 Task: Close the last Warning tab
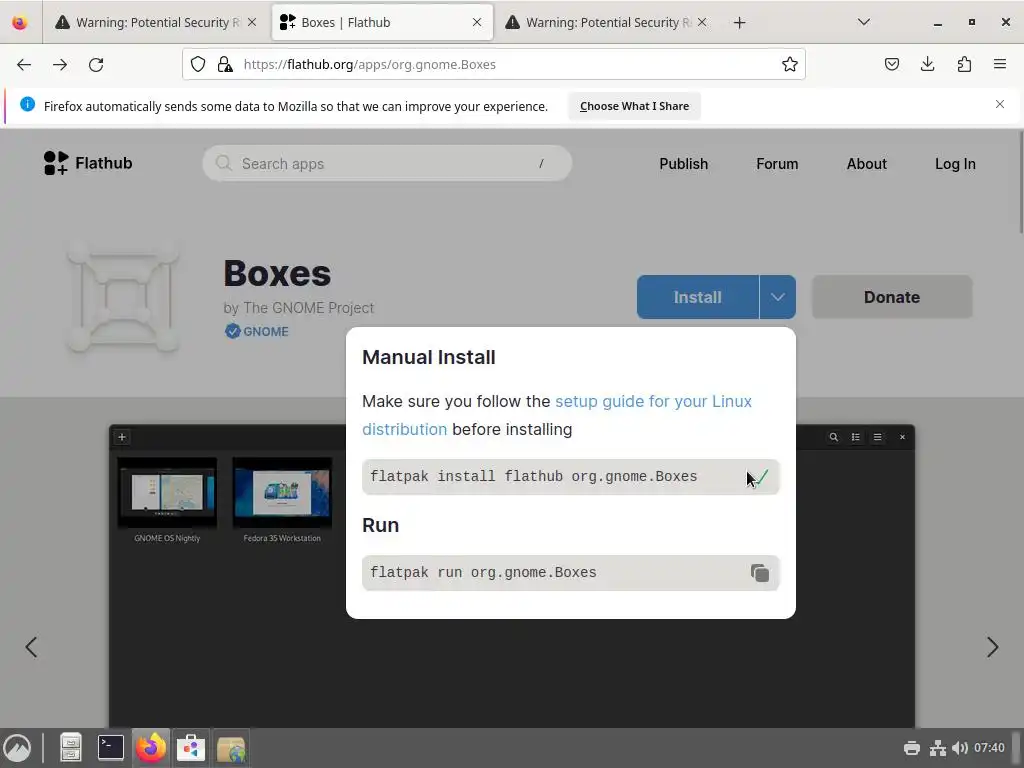coord(702,22)
